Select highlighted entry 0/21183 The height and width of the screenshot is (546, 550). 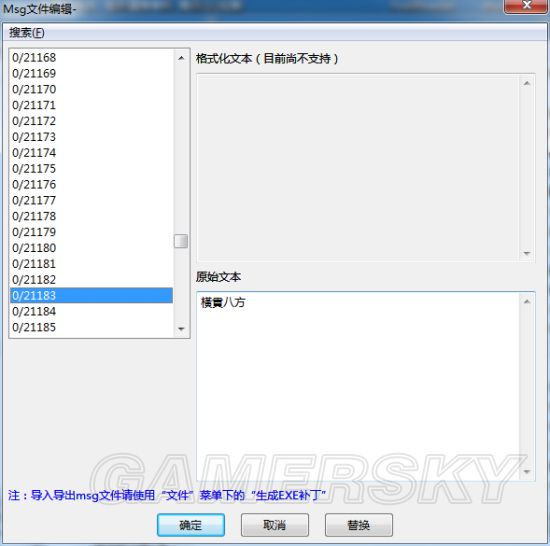click(x=91, y=295)
